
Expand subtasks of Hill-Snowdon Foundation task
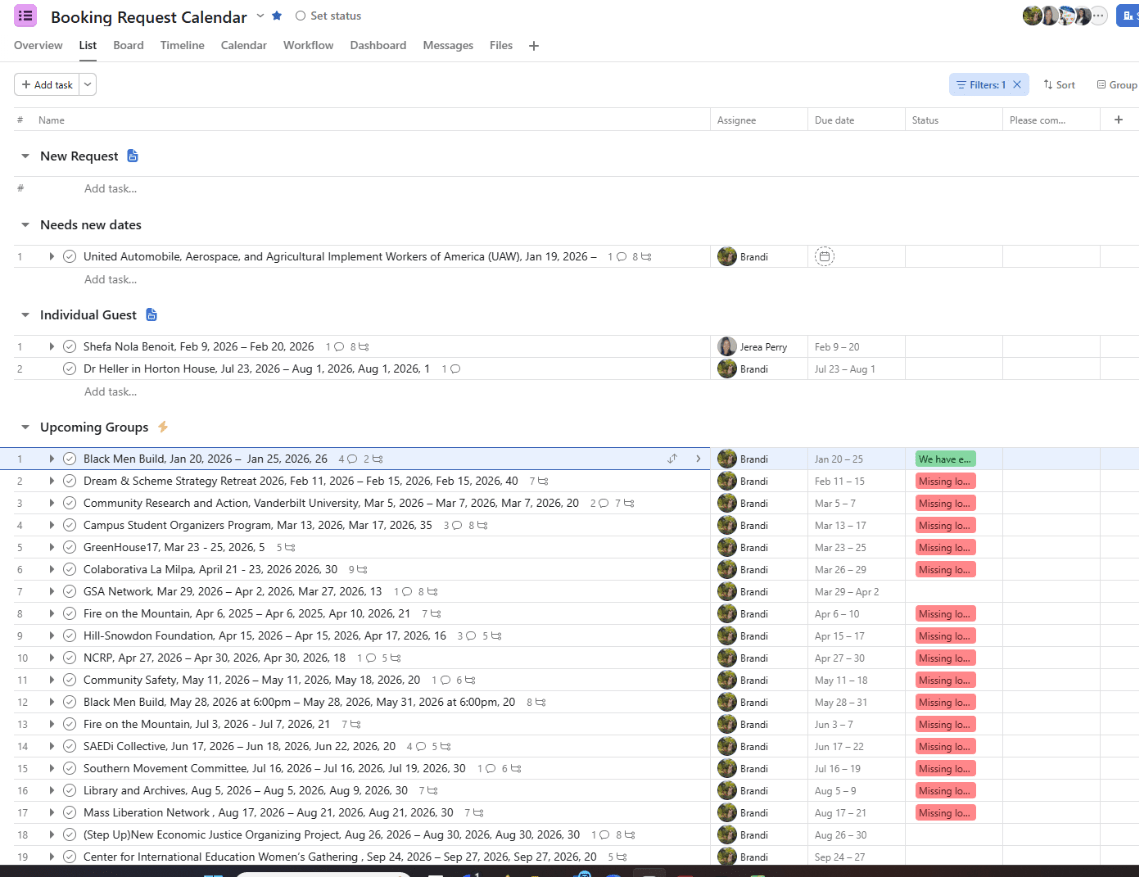click(52, 636)
